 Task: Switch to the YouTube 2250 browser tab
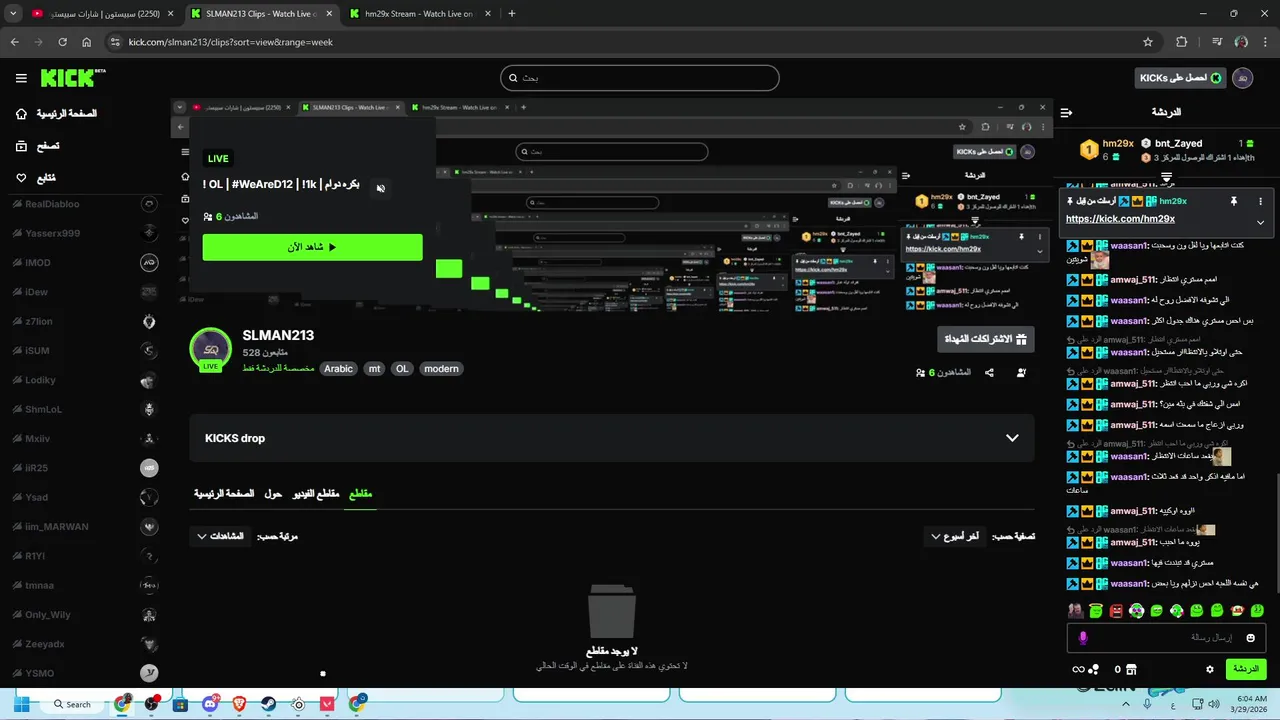(x=100, y=14)
